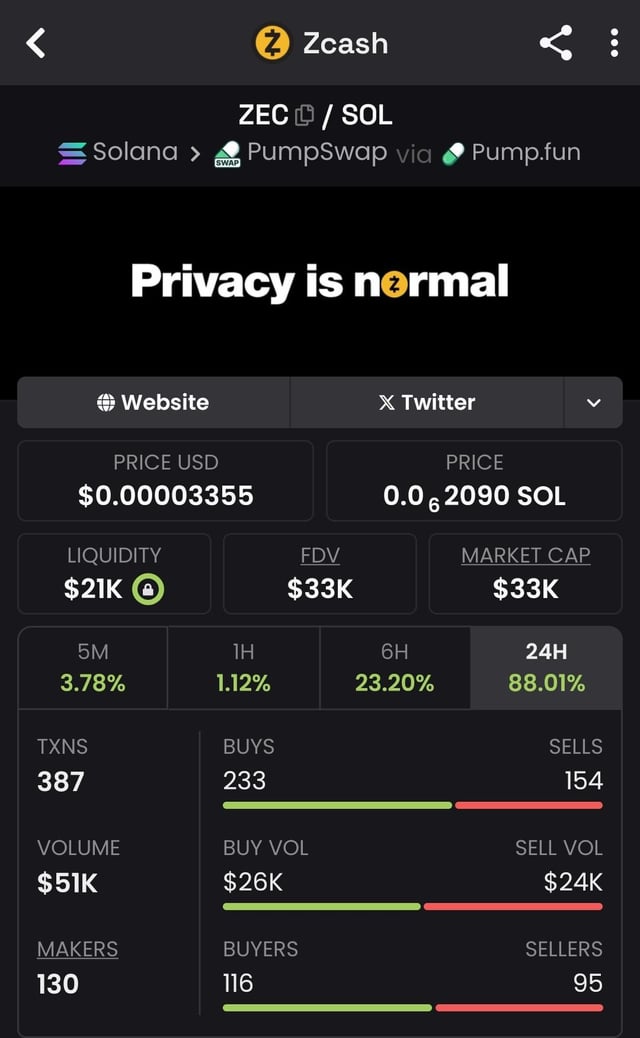640x1038 pixels.
Task: Select the 5M timeframe tab
Action: 93,667
